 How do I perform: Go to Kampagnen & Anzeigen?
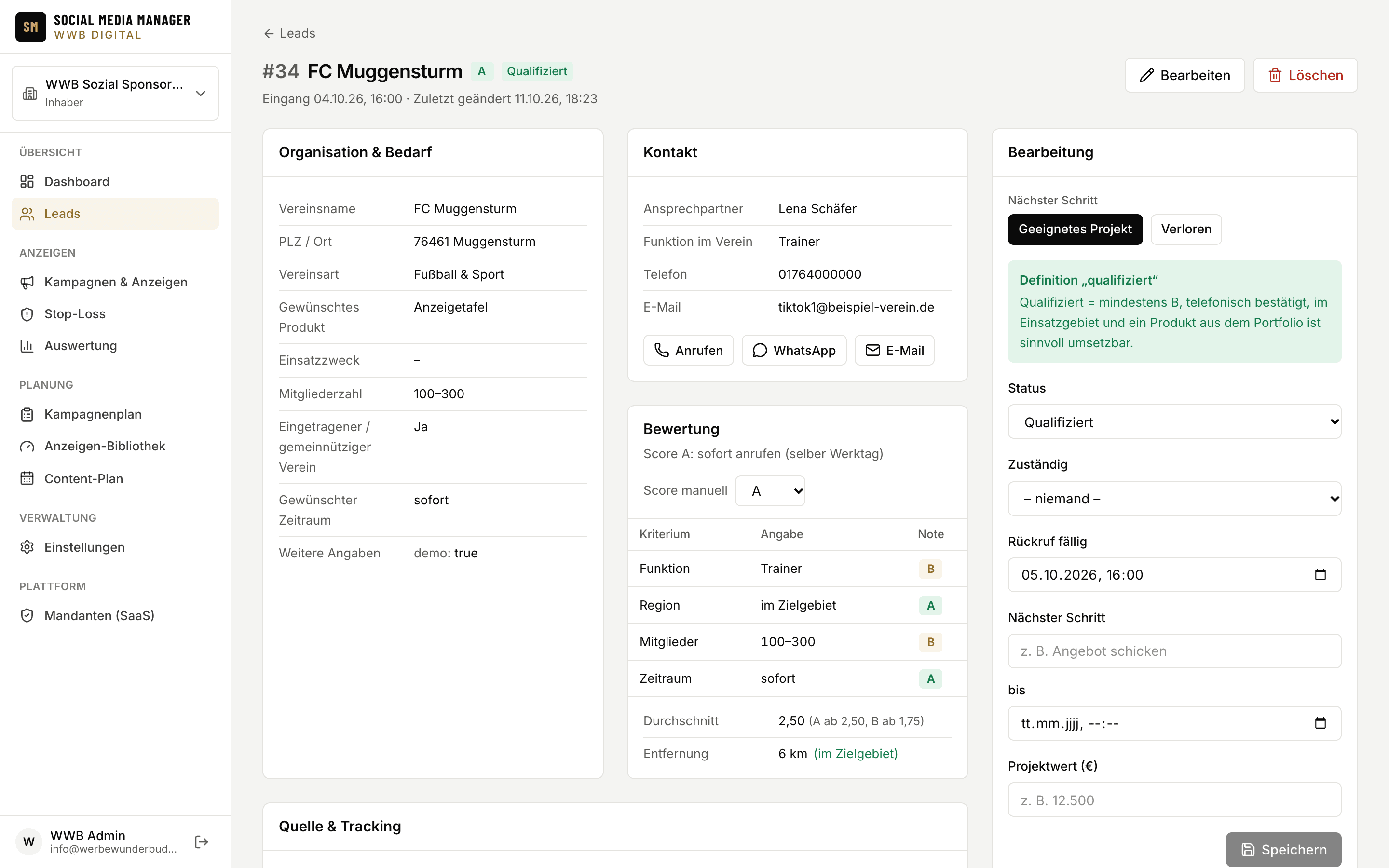tap(115, 282)
